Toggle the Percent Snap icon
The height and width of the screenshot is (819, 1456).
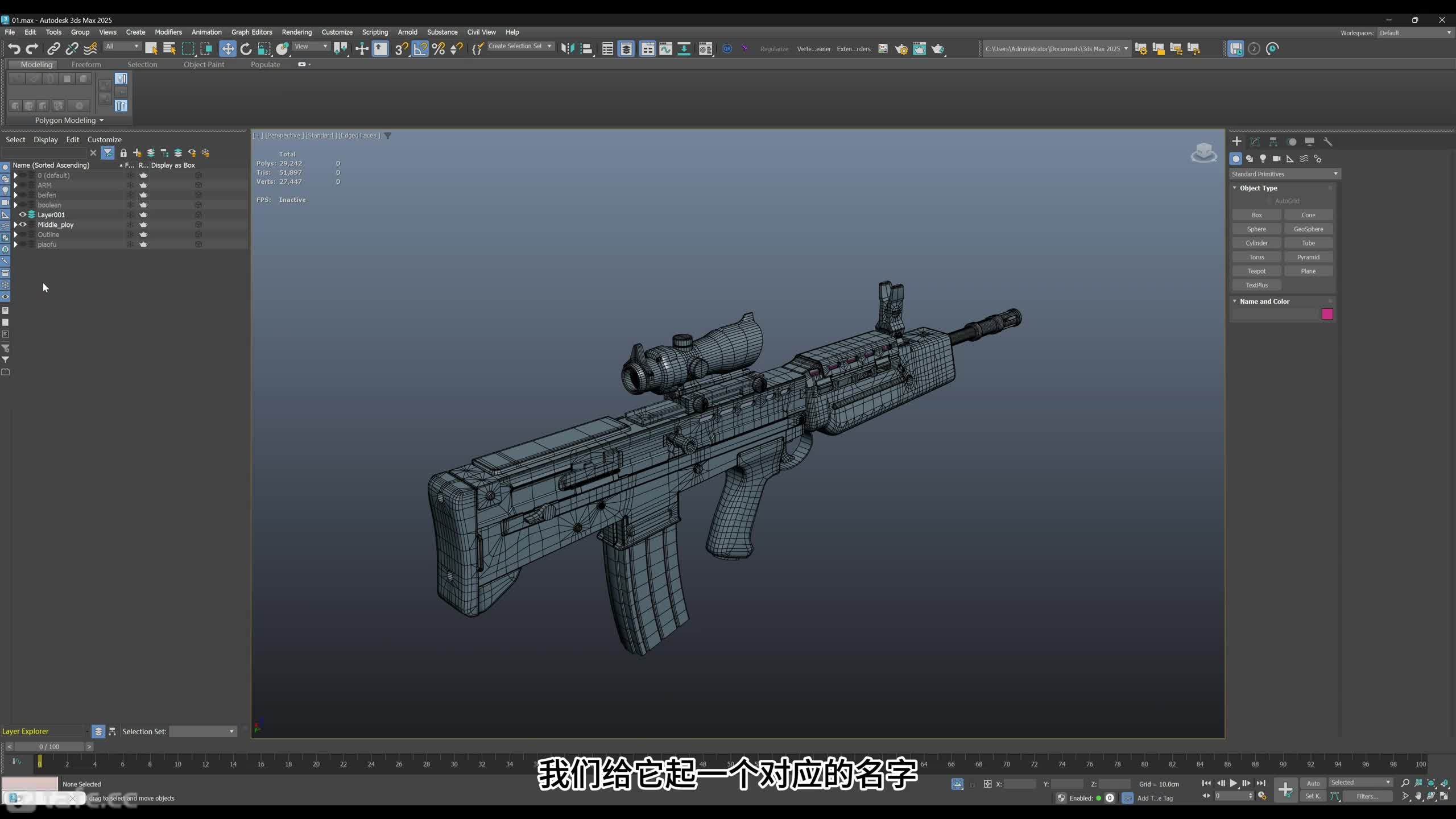[438, 49]
